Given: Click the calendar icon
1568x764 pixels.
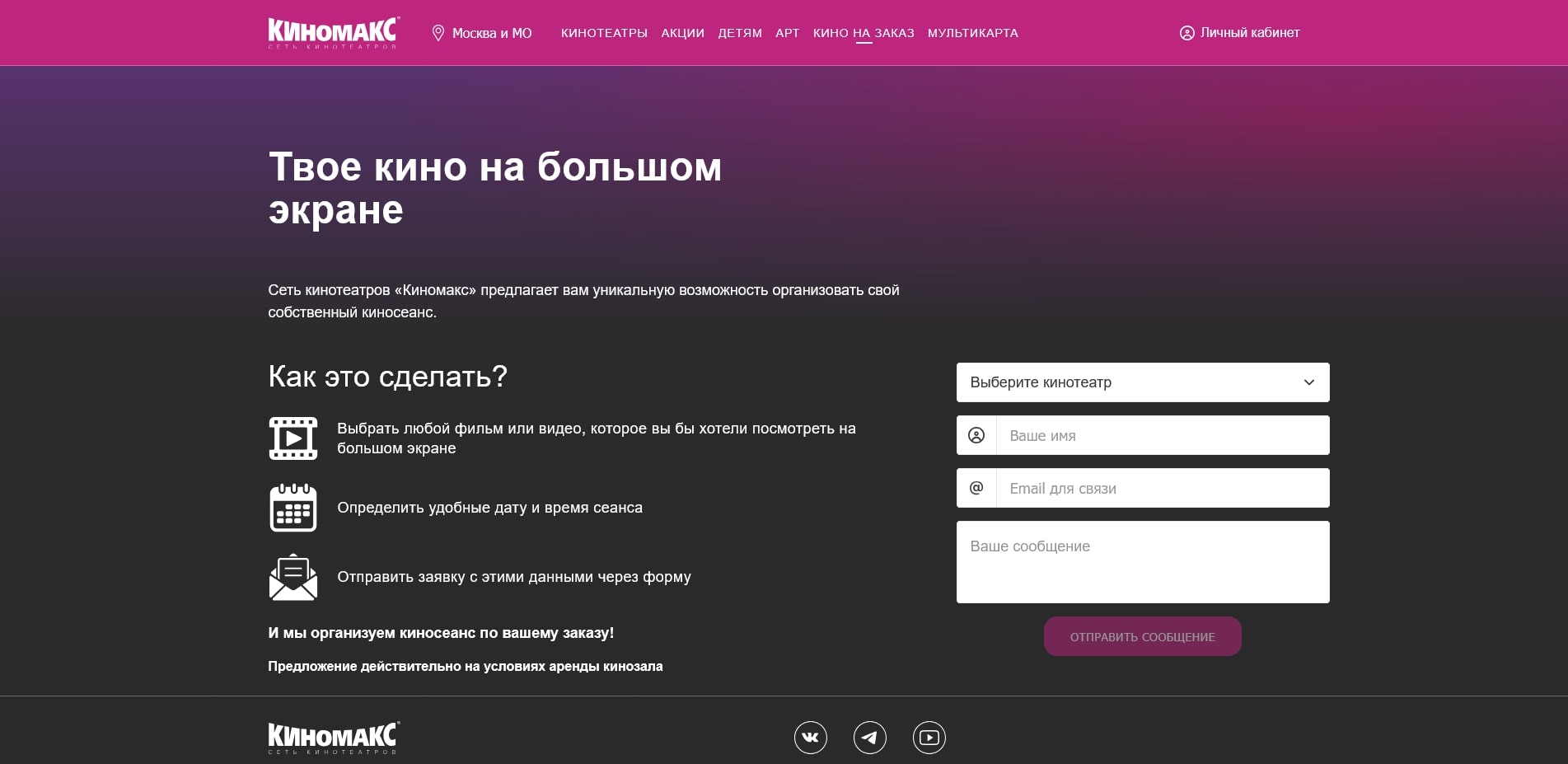Looking at the screenshot, I should tap(293, 509).
